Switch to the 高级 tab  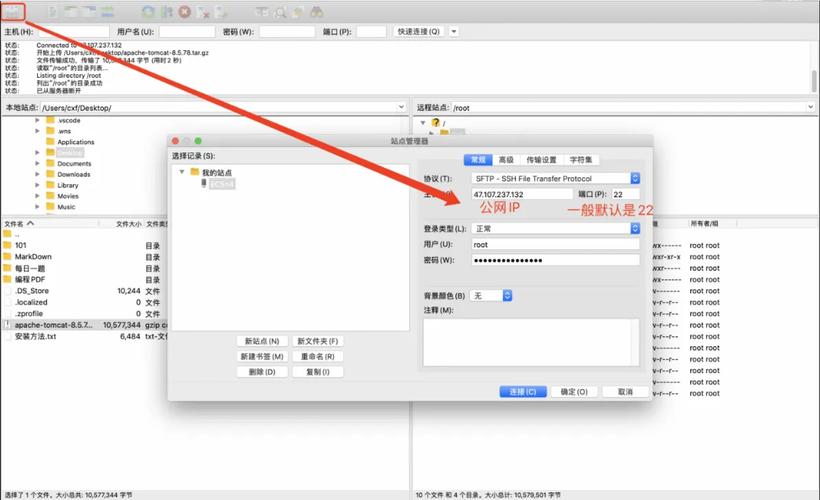(506, 160)
